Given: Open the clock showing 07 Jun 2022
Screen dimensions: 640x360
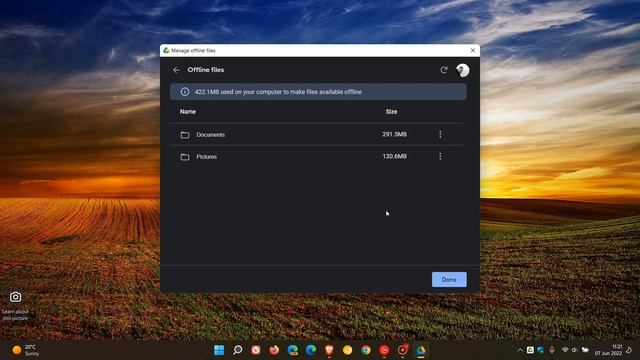Looking at the screenshot, I should click(x=608, y=350).
